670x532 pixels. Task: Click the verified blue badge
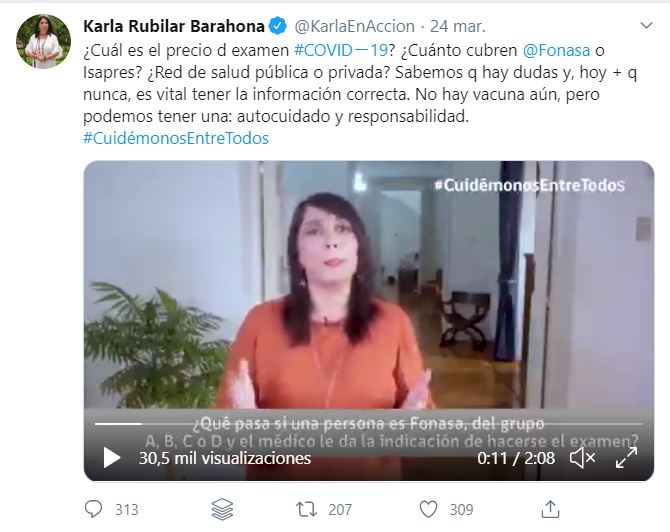(x=278, y=26)
